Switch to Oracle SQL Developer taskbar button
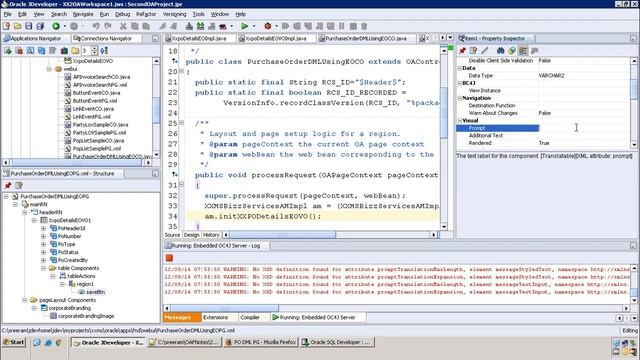Image resolution: width=640 pixels, height=360 pixels. click(x=336, y=342)
